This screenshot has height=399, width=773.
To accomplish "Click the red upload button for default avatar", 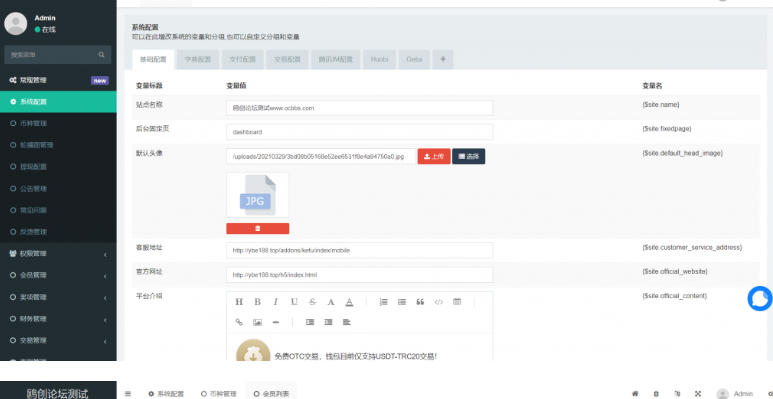I will click(x=434, y=156).
